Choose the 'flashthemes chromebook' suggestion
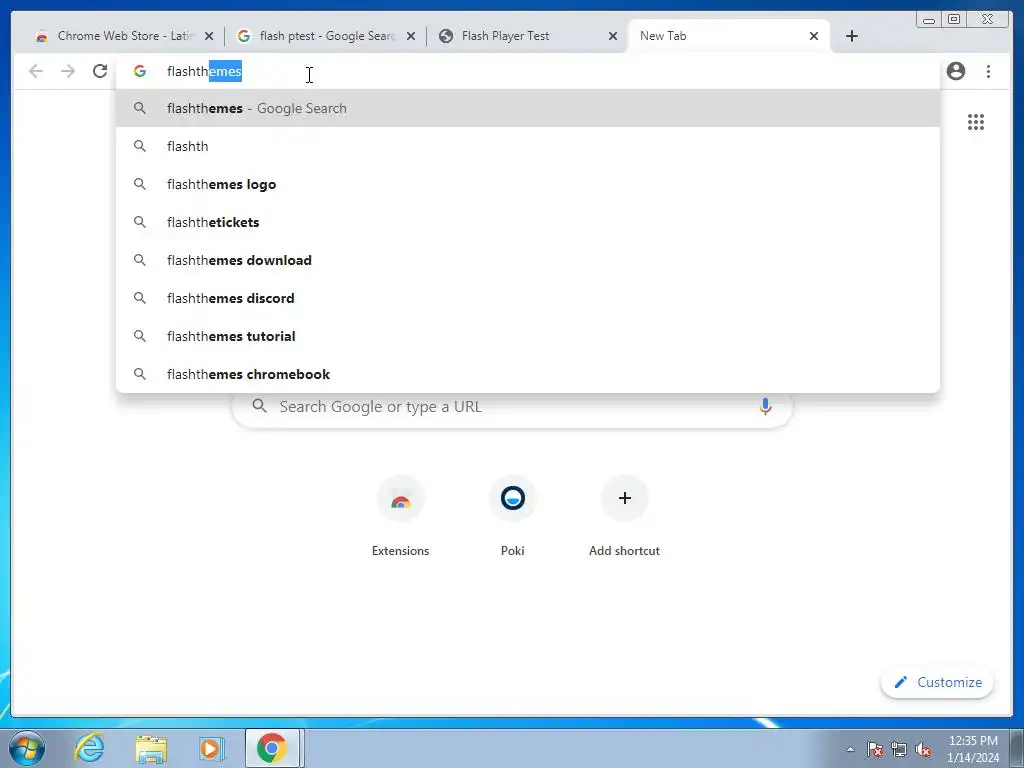1024x768 pixels. [528, 374]
